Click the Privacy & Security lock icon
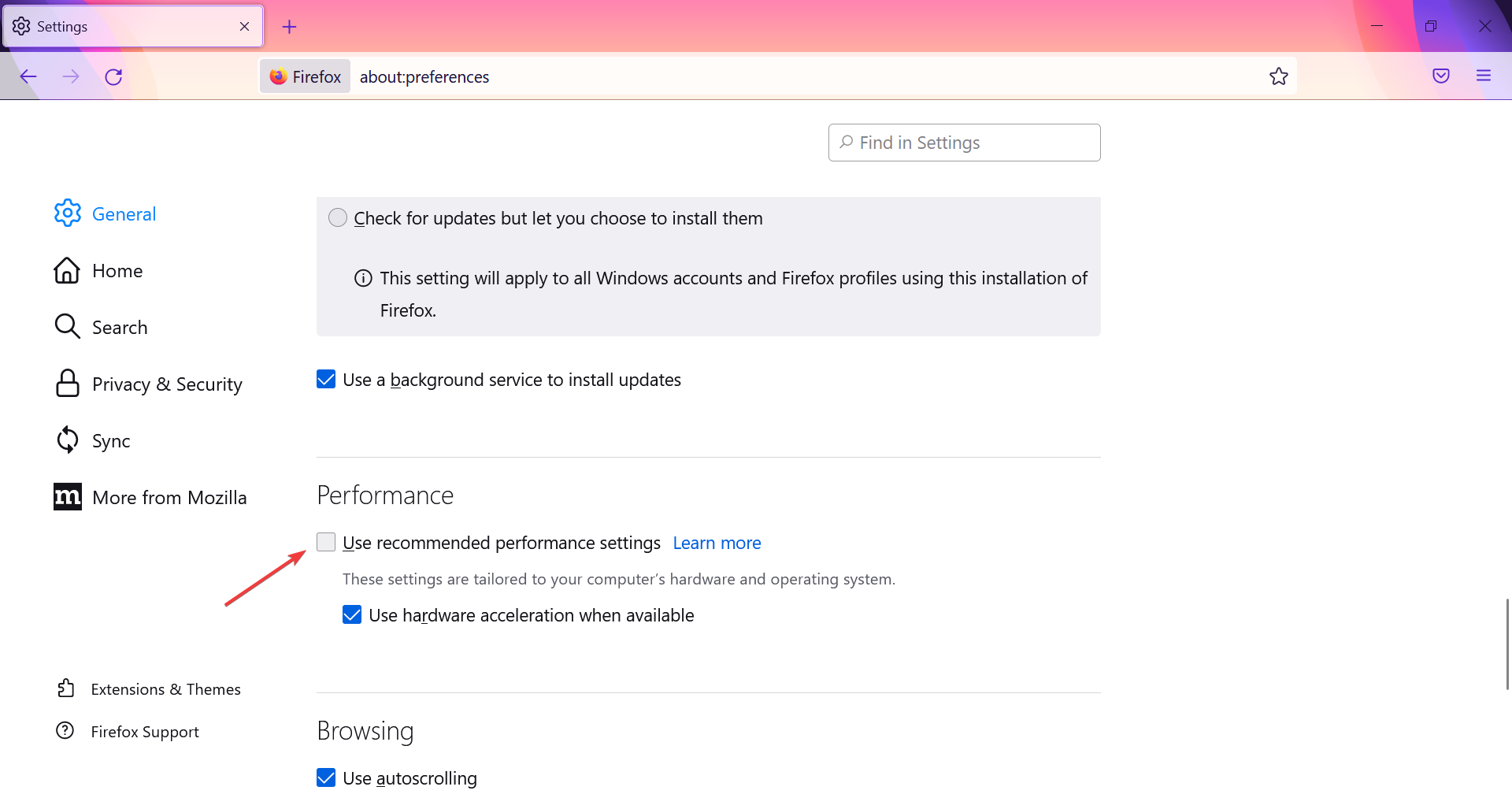This screenshot has width=1512, height=794. [68, 383]
